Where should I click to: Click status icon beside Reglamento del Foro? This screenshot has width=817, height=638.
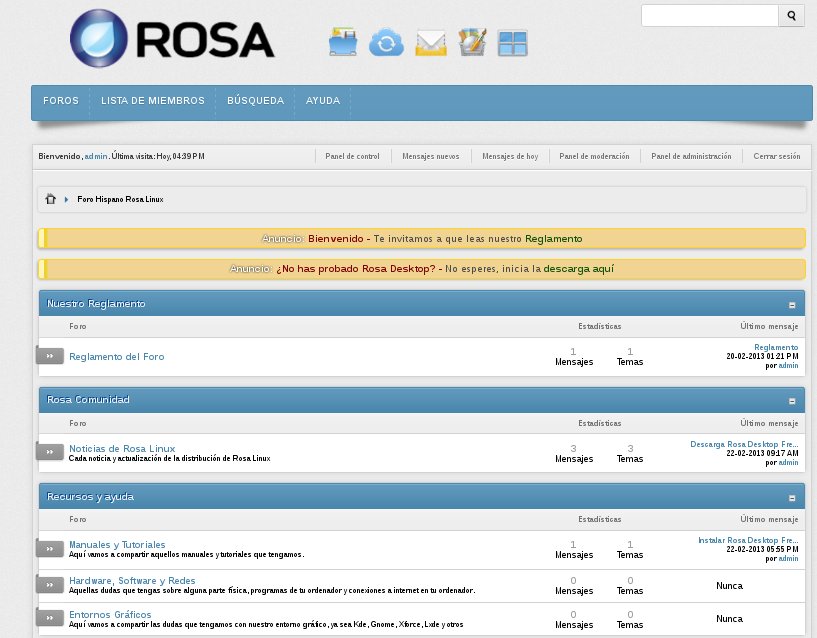50,356
